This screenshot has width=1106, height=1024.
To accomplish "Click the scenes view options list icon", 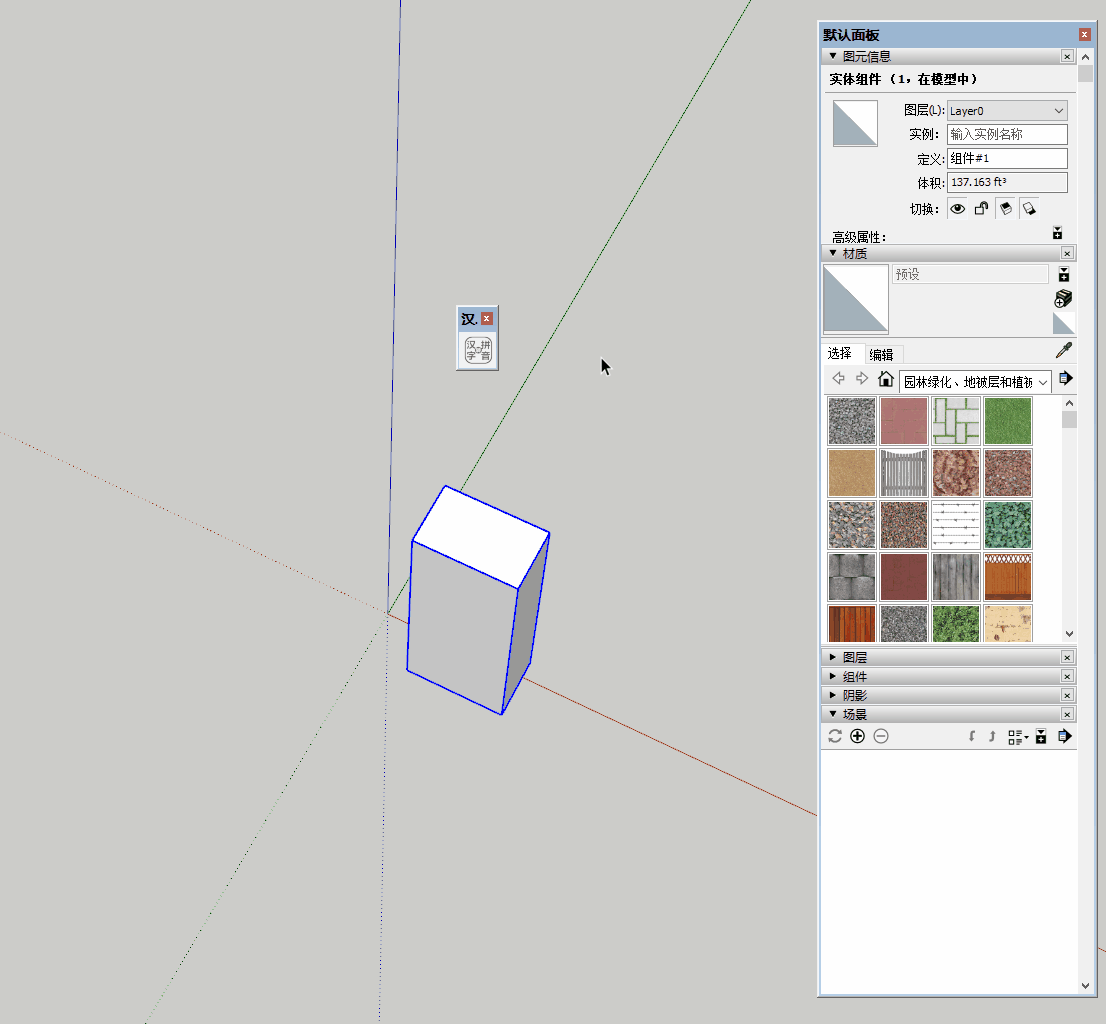I will coord(1018,737).
